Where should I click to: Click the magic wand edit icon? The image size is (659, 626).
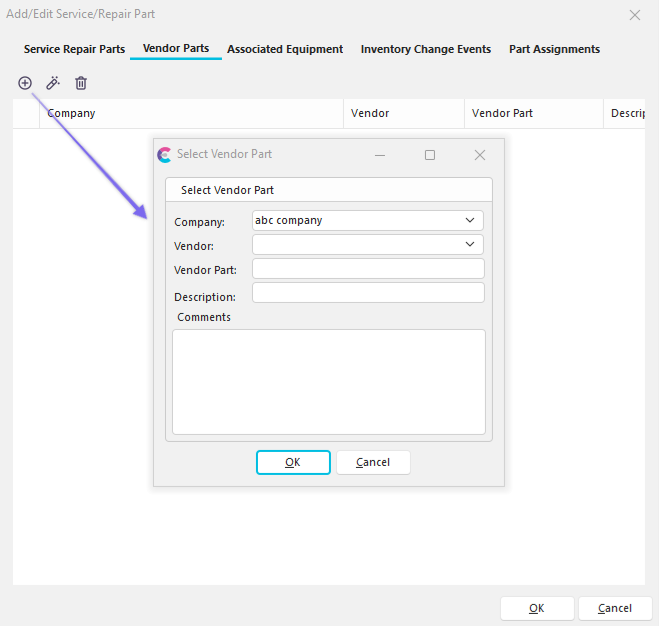coord(53,83)
